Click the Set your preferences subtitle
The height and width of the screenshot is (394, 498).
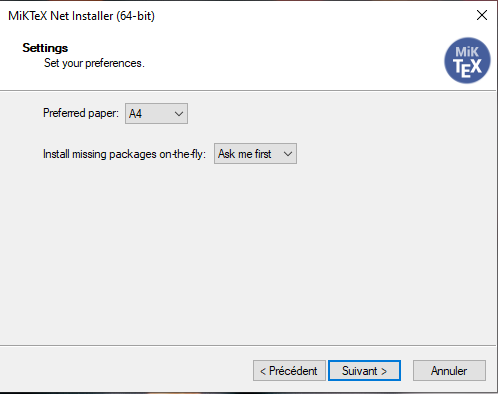94,63
